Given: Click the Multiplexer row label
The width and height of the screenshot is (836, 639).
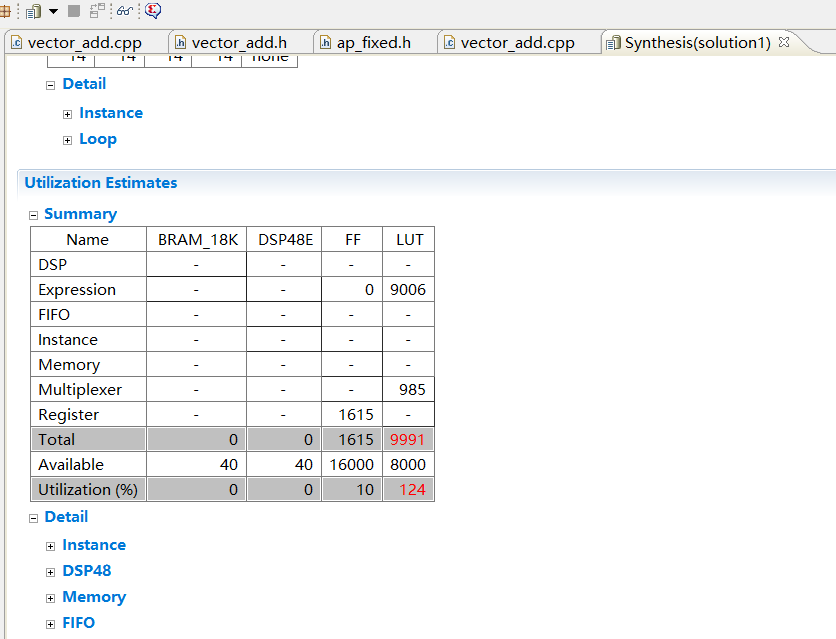Looking at the screenshot, I should pos(80,390).
